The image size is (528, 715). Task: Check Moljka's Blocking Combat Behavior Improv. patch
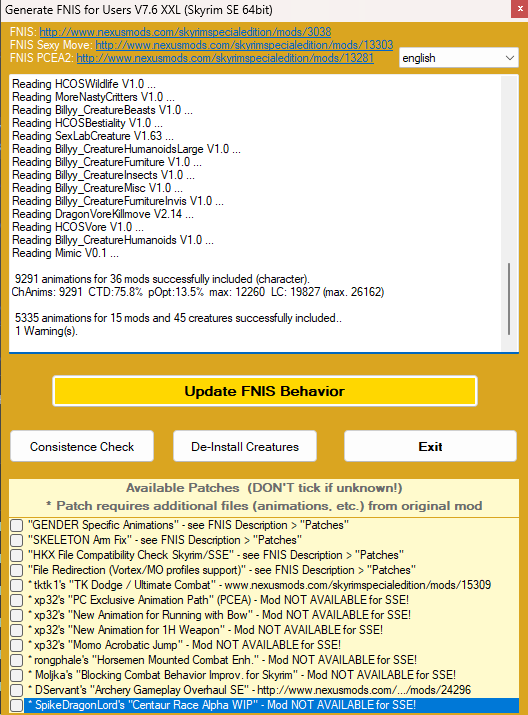point(17,675)
